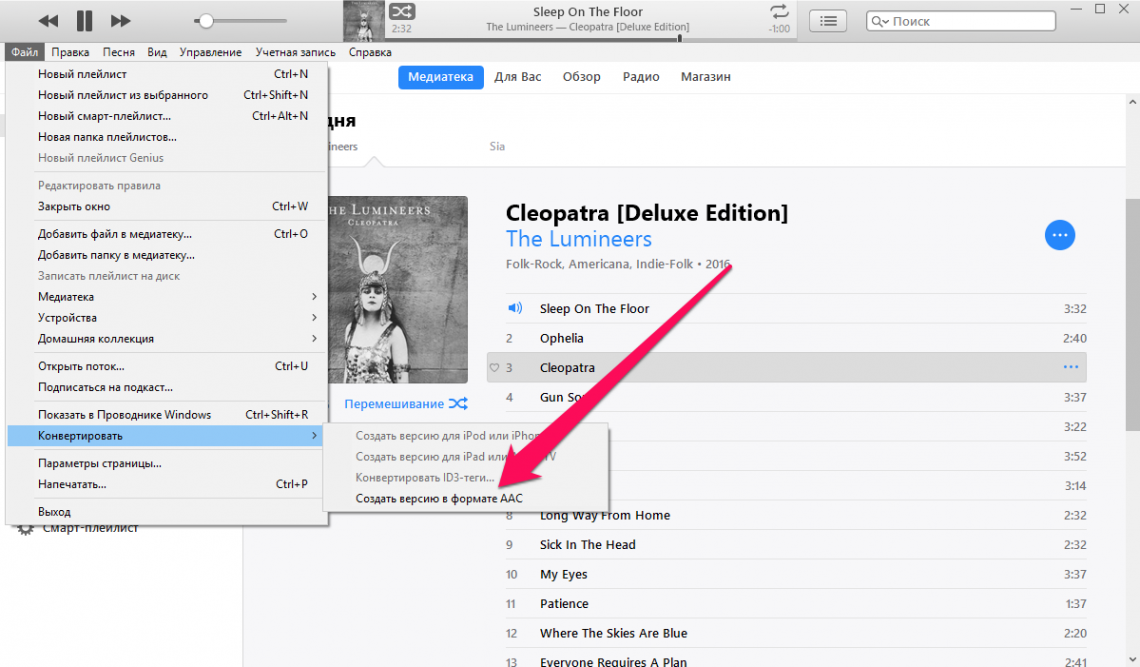Select Показать в Проводнике Windows
The height and width of the screenshot is (667, 1140).
pos(167,415)
